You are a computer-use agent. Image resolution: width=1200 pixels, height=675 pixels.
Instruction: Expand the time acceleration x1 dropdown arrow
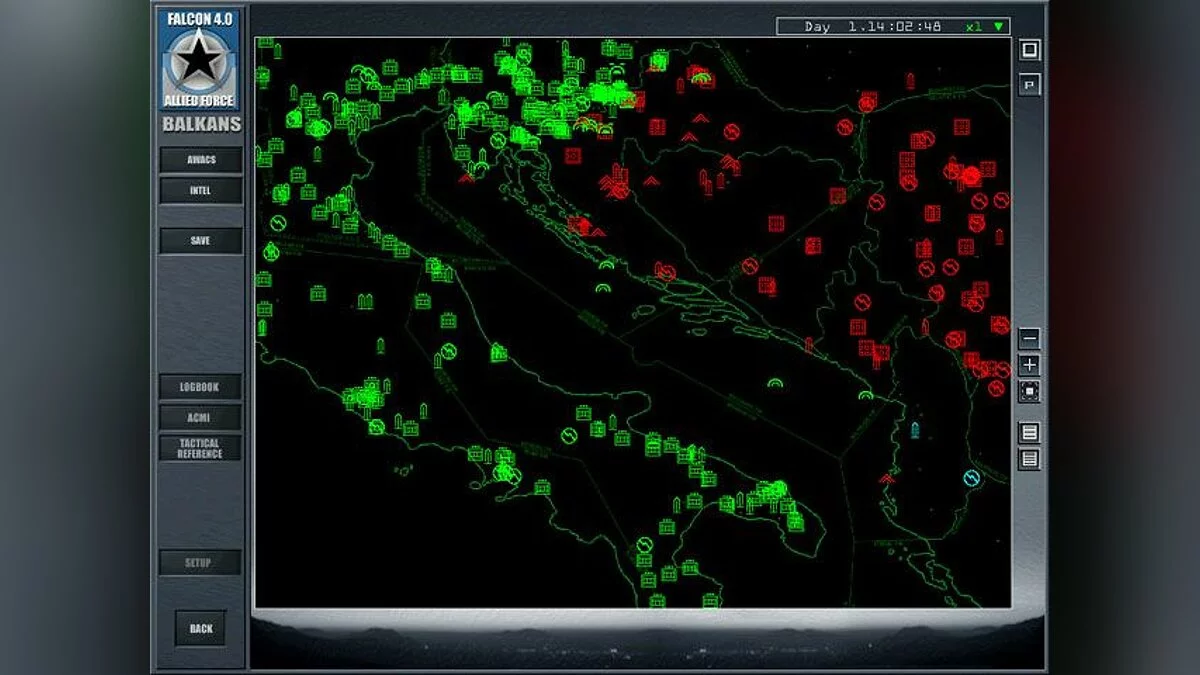(998, 27)
